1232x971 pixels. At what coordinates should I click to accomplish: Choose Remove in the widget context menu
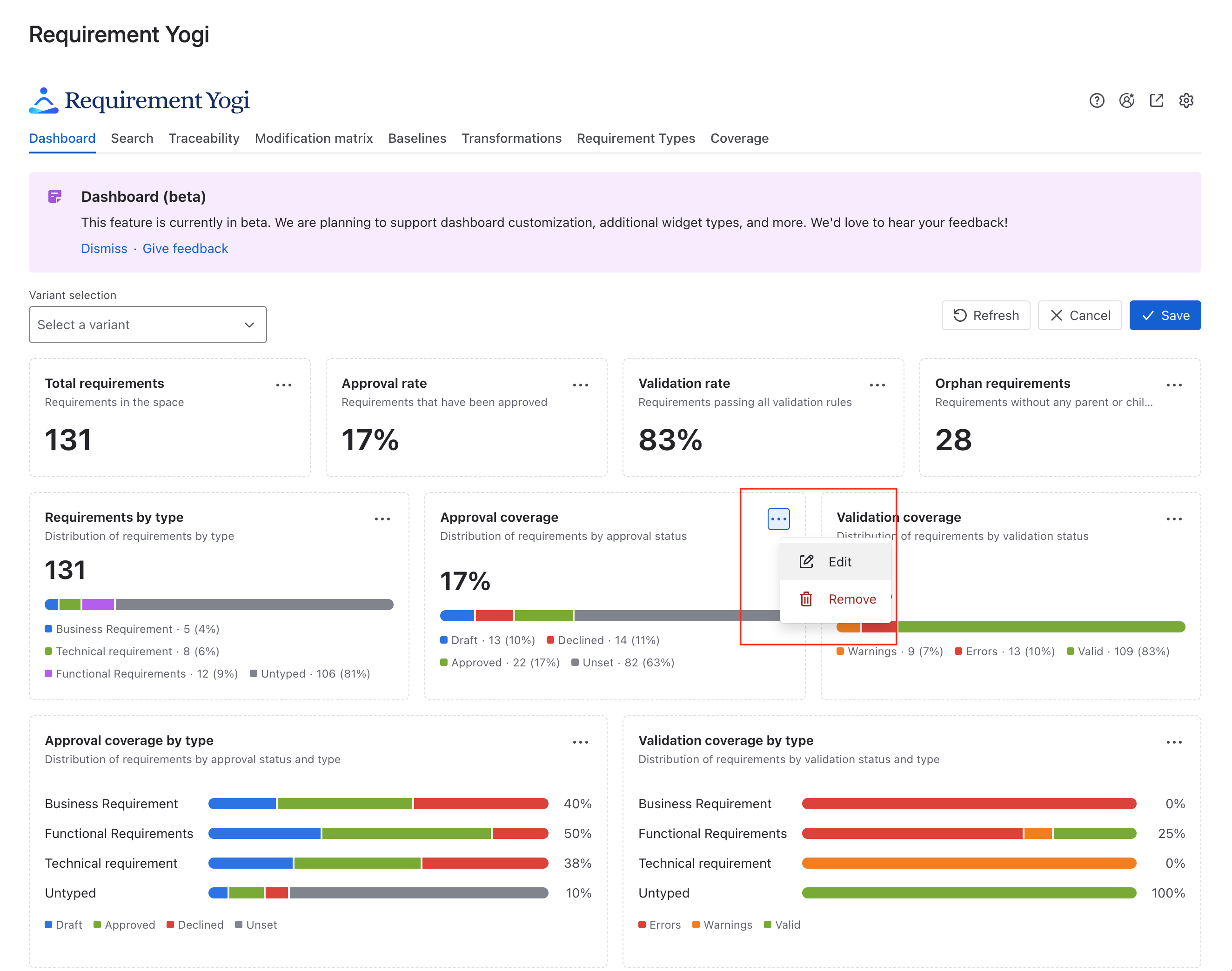[x=836, y=599]
